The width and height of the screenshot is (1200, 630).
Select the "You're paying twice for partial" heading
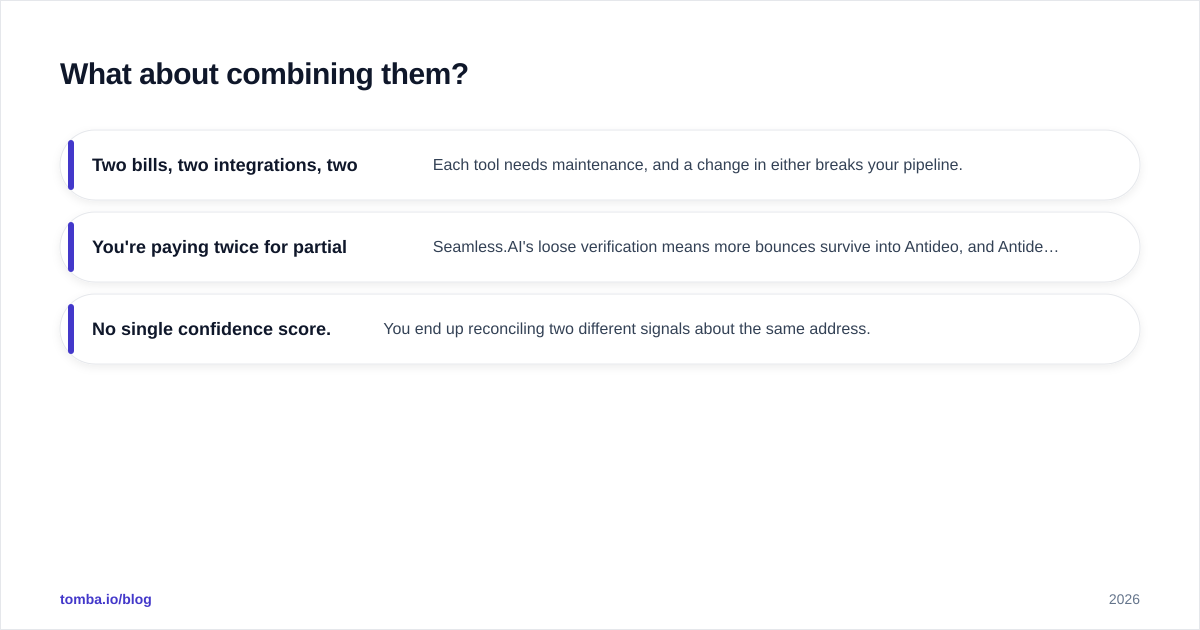click(219, 247)
